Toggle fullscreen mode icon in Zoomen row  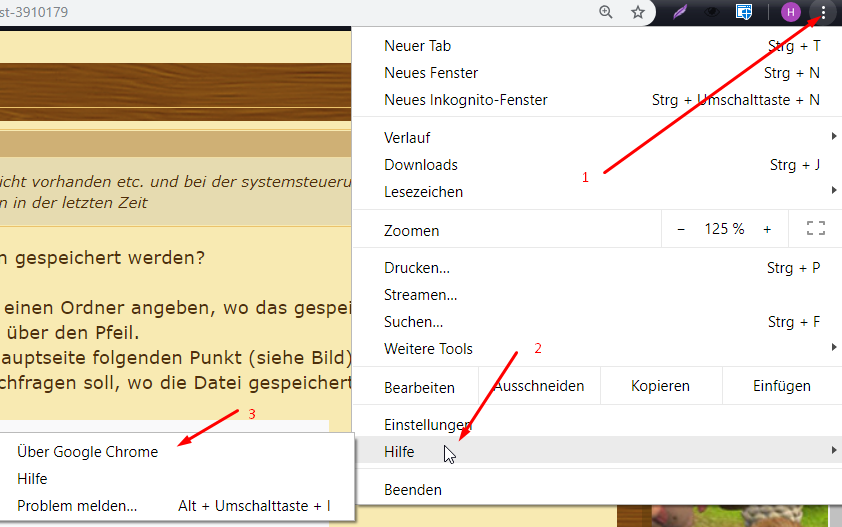tap(815, 229)
